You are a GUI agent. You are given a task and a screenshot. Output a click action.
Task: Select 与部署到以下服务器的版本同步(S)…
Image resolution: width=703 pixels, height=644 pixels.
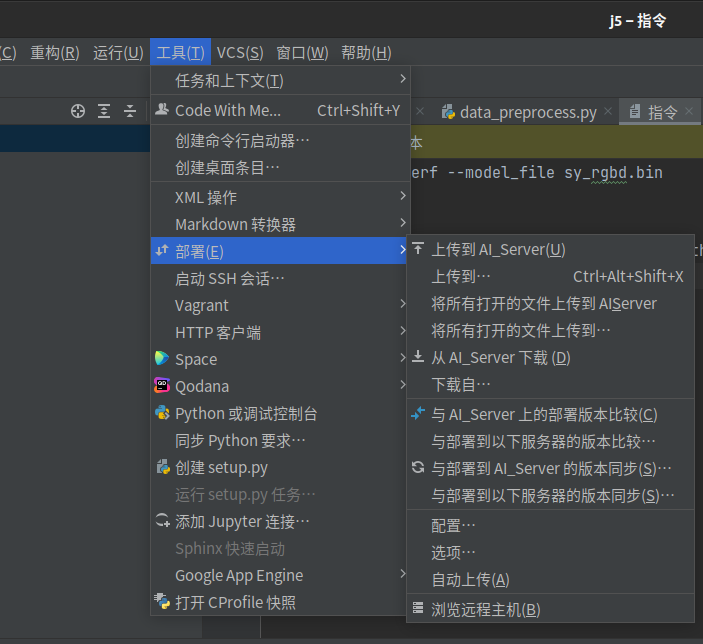point(550,496)
